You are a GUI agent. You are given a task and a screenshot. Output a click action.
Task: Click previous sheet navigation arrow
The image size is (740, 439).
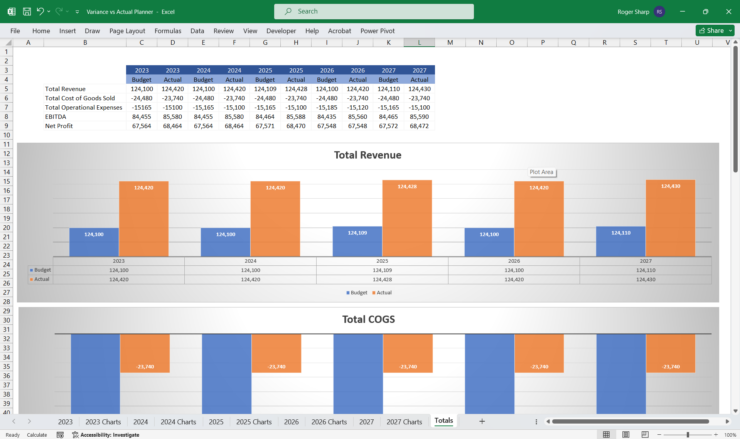pos(14,421)
